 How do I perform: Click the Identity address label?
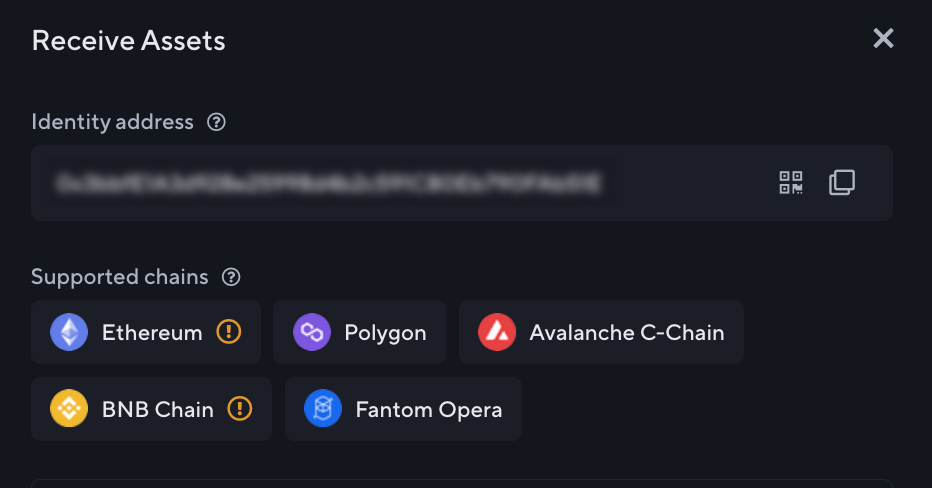(x=112, y=122)
